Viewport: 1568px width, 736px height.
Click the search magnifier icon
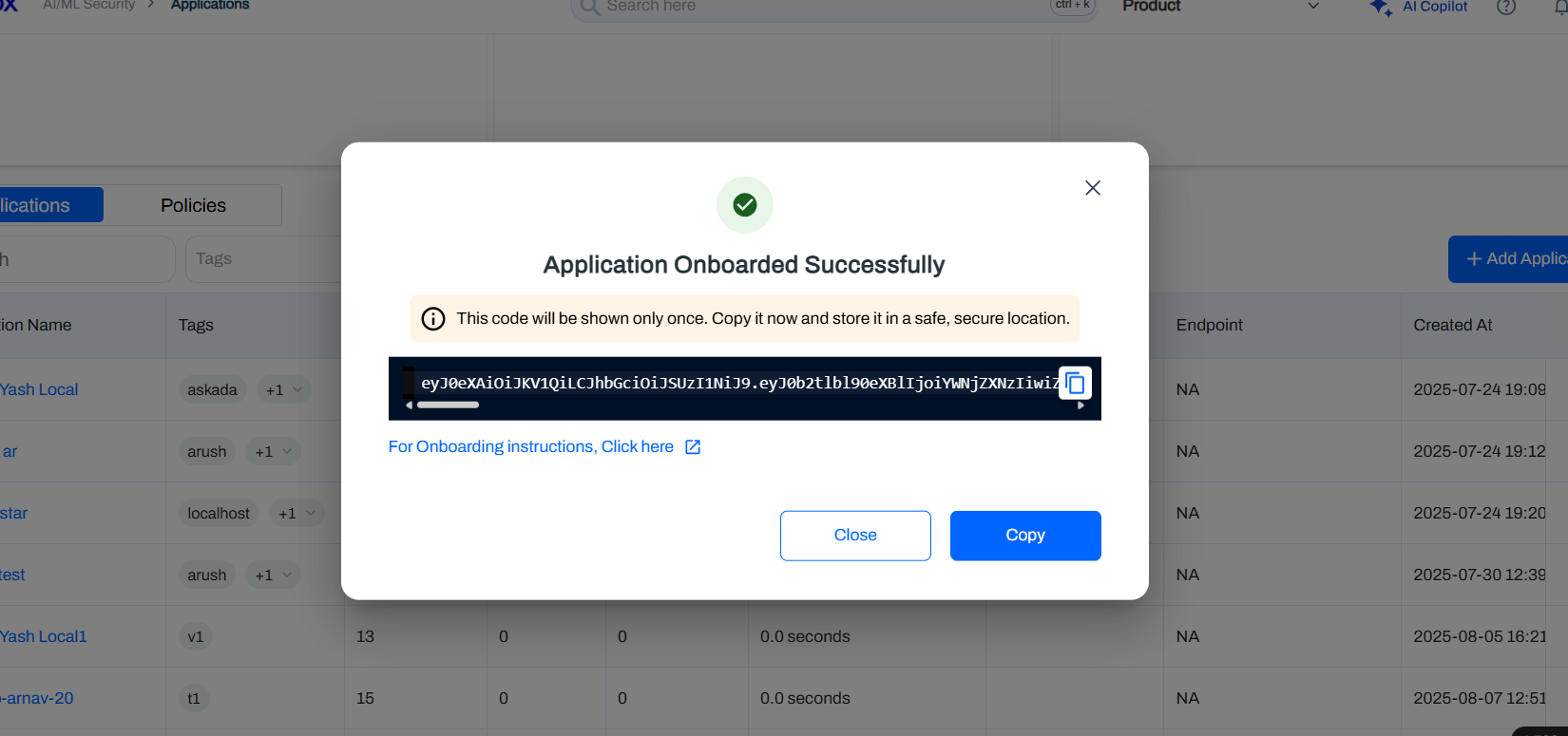pyautogui.click(x=590, y=8)
